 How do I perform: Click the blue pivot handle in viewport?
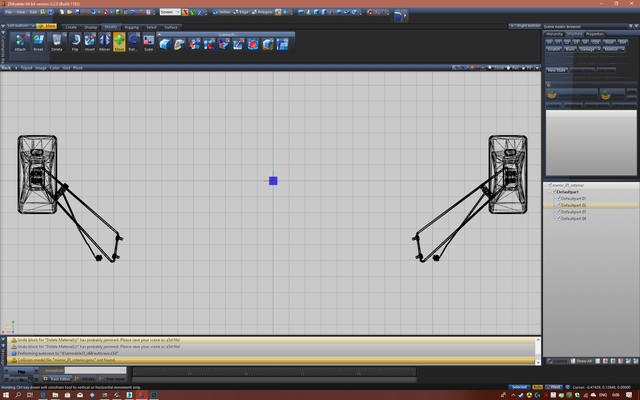(273, 180)
